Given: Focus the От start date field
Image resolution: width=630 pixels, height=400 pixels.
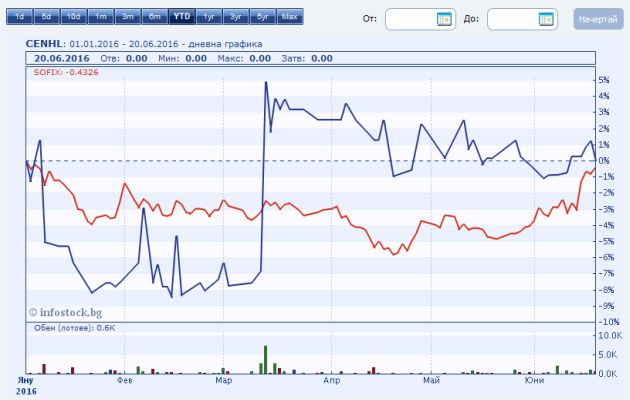Looking at the screenshot, I should pyautogui.click(x=420, y=19).
